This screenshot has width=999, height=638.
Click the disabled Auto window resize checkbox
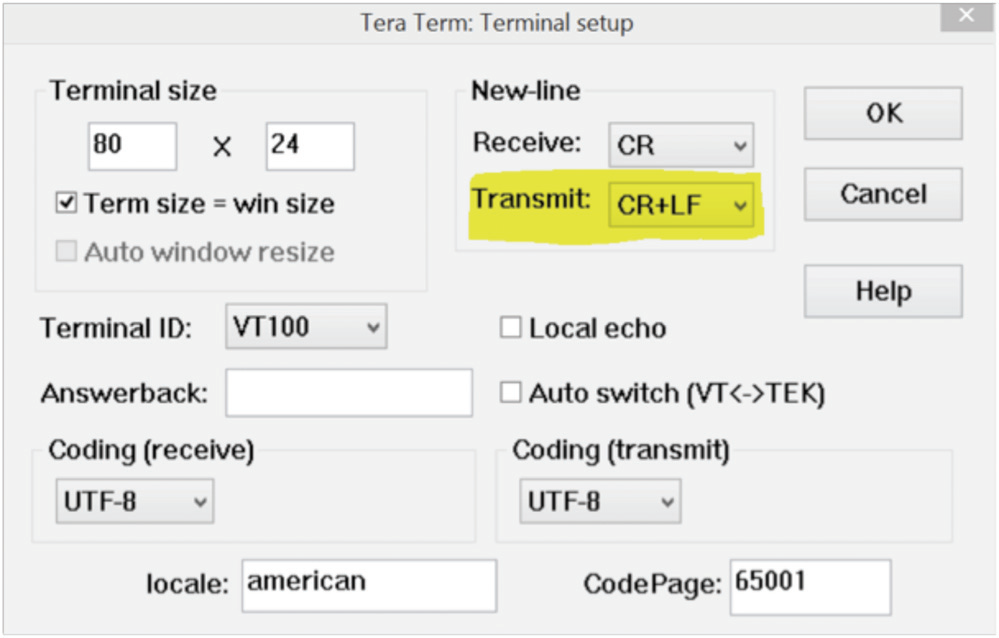click(x=66, y=251)
